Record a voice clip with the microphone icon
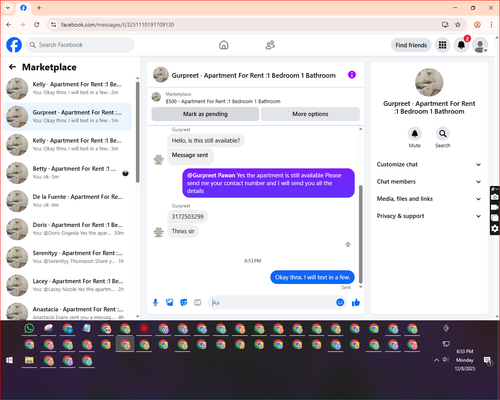500x400 pixels. (155, 302)
